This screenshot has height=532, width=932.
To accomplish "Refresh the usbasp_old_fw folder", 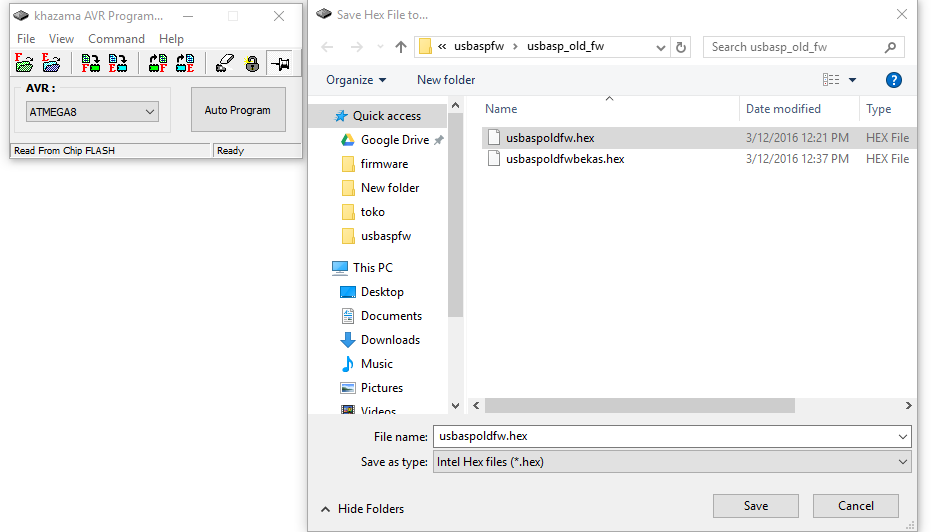I will pos(681,47).
